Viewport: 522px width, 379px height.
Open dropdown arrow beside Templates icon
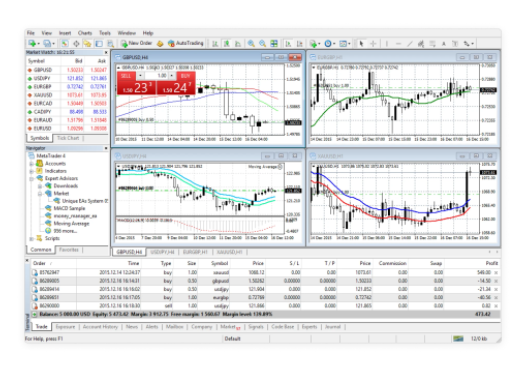349,44
